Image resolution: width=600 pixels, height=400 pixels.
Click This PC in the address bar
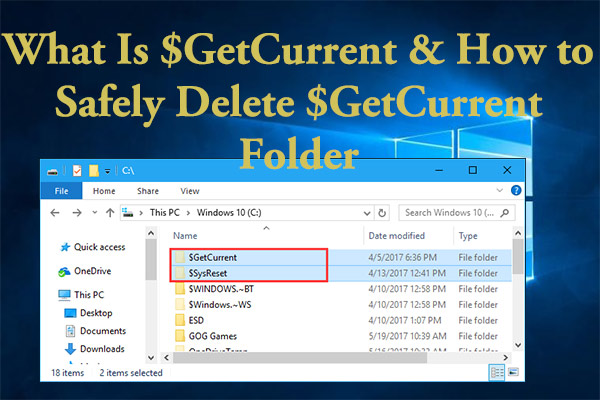click(x=165, y=213)
